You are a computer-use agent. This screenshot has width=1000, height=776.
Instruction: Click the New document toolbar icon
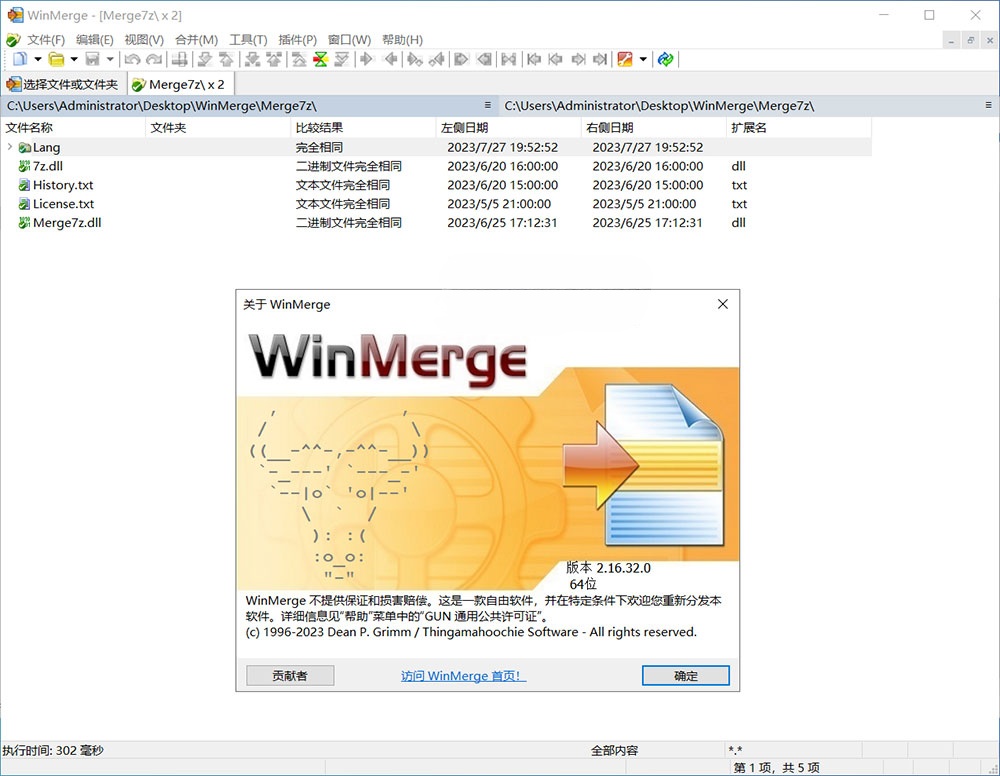coord(20,59)
